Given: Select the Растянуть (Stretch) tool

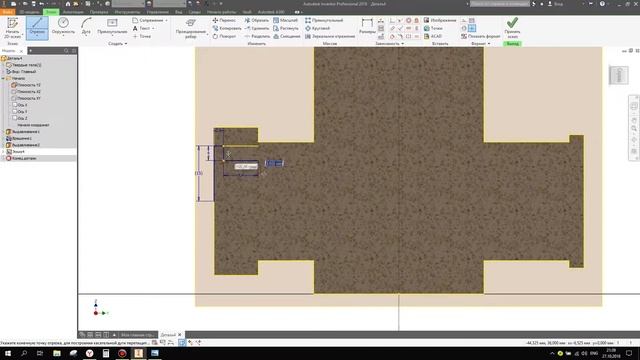Looking at the screenshot, I should click(x=286, y=28).
